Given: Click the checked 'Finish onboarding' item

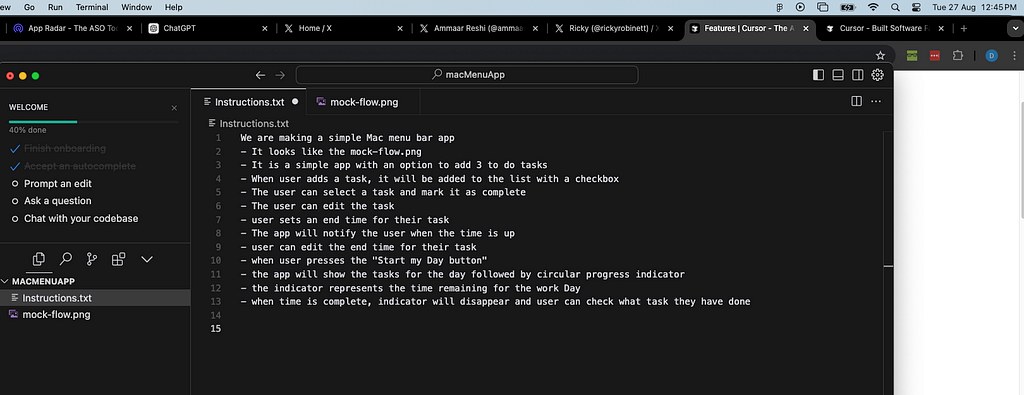Looking at the screenshot, I should tap(57, 148).
